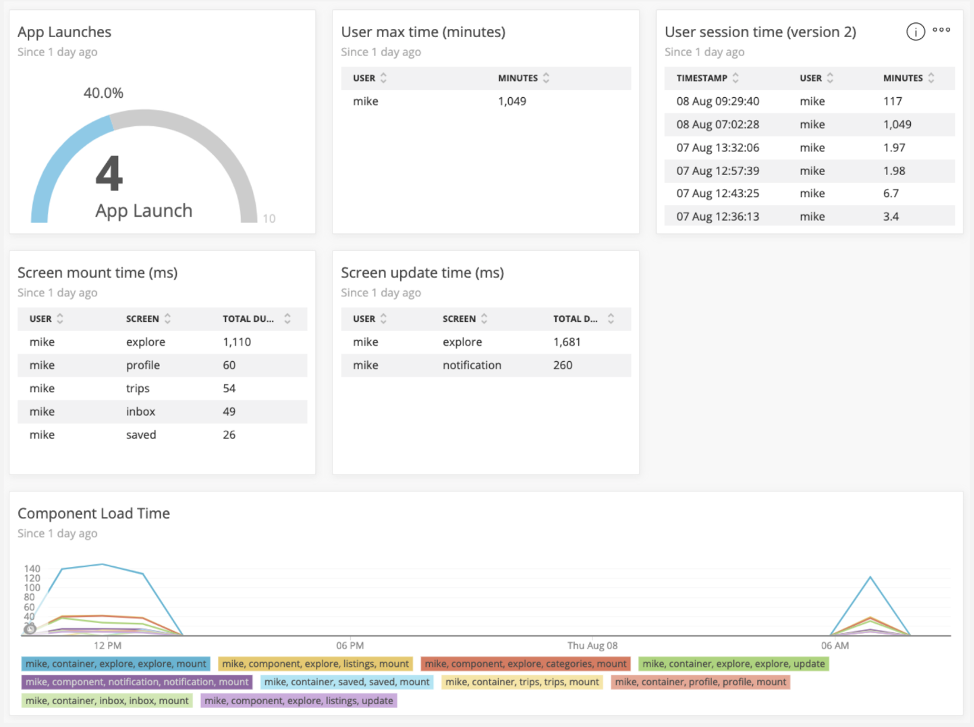The height and width of the screenshot is (727, 974).
Task: Click 'saved' in Screen mount time table
Action: pyautogui.click(x=141, y=435)
